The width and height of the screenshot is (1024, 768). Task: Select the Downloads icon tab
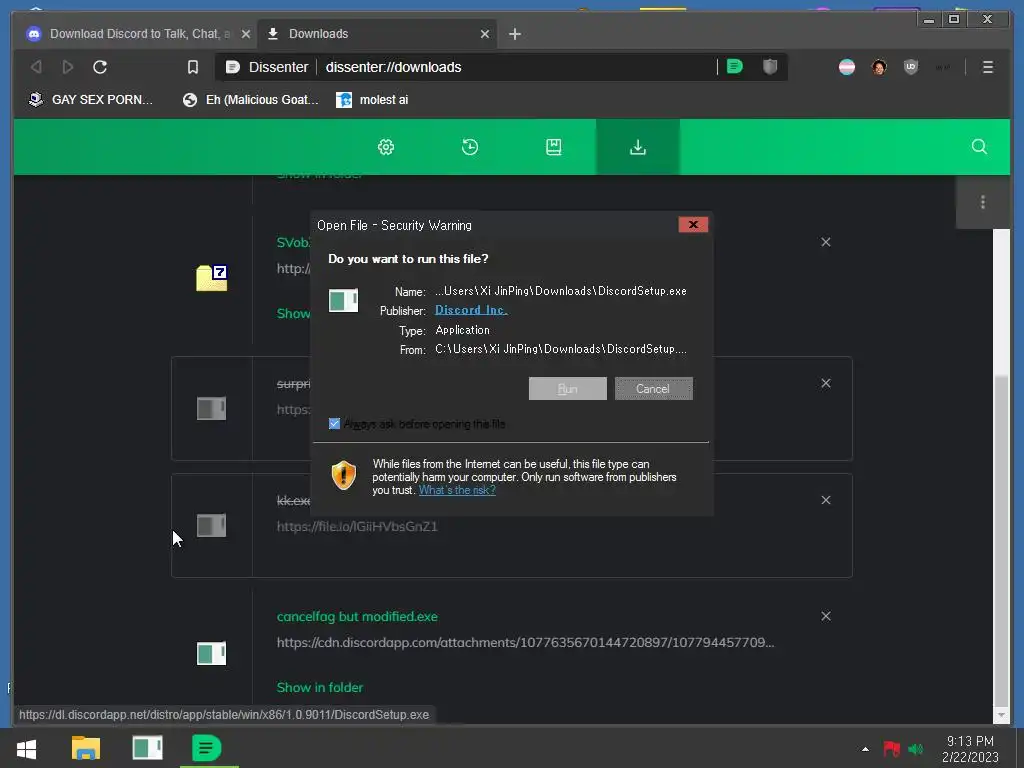[637, 147]
